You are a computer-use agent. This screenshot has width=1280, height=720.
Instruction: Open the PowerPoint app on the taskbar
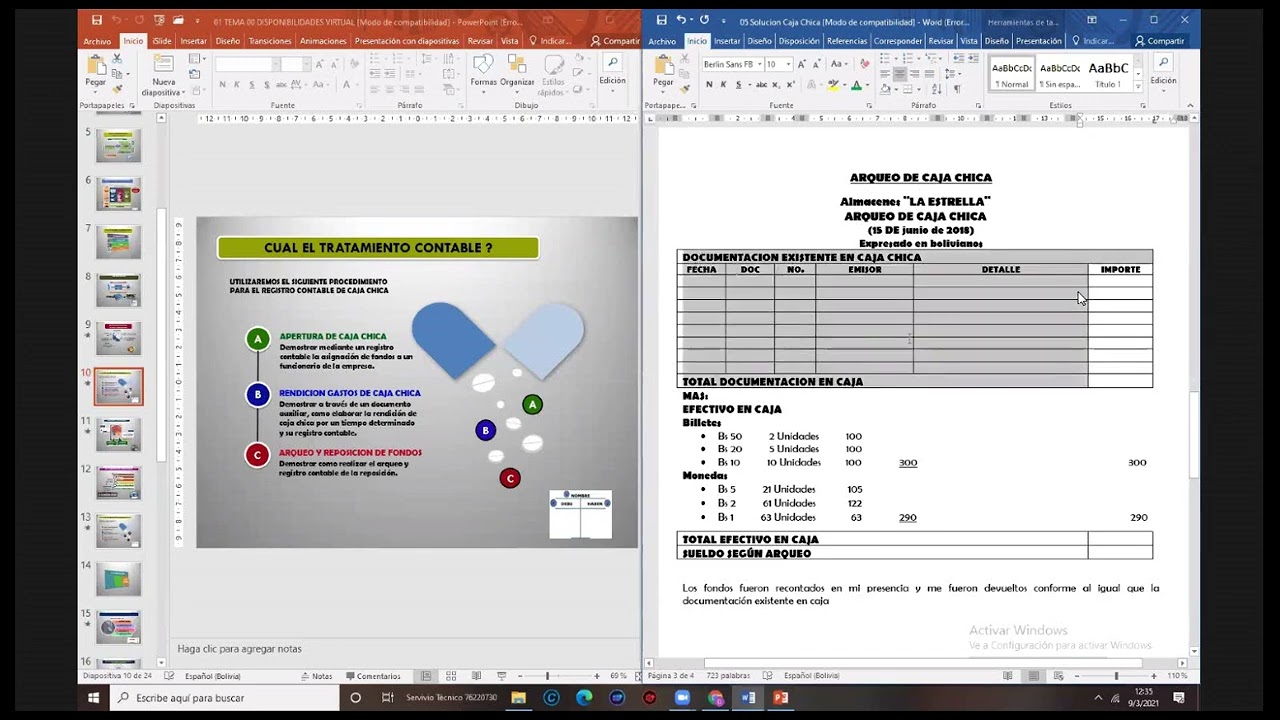coord(781,697)
